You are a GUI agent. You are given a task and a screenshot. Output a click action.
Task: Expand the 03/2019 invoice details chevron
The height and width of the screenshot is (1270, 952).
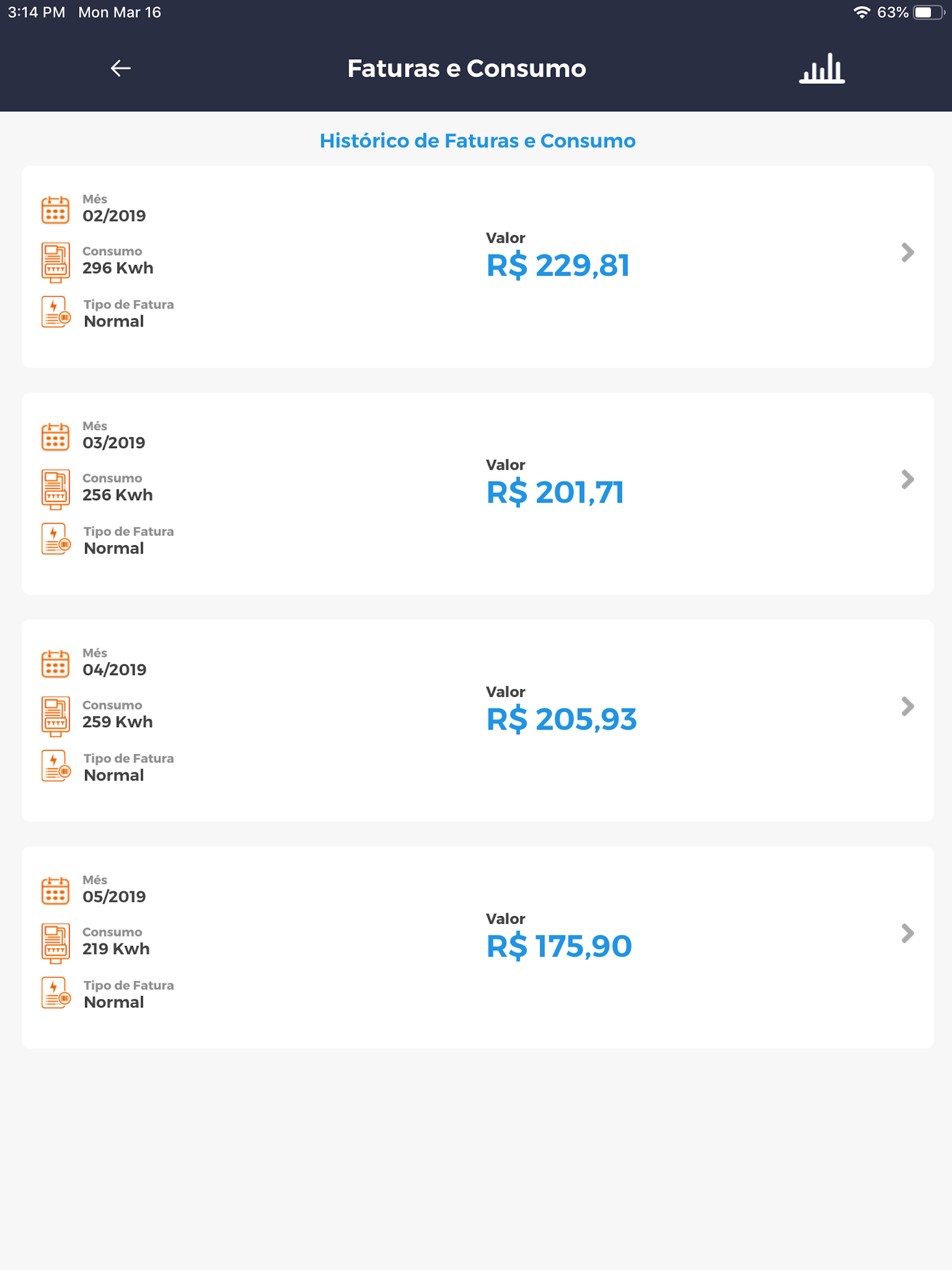907,479
